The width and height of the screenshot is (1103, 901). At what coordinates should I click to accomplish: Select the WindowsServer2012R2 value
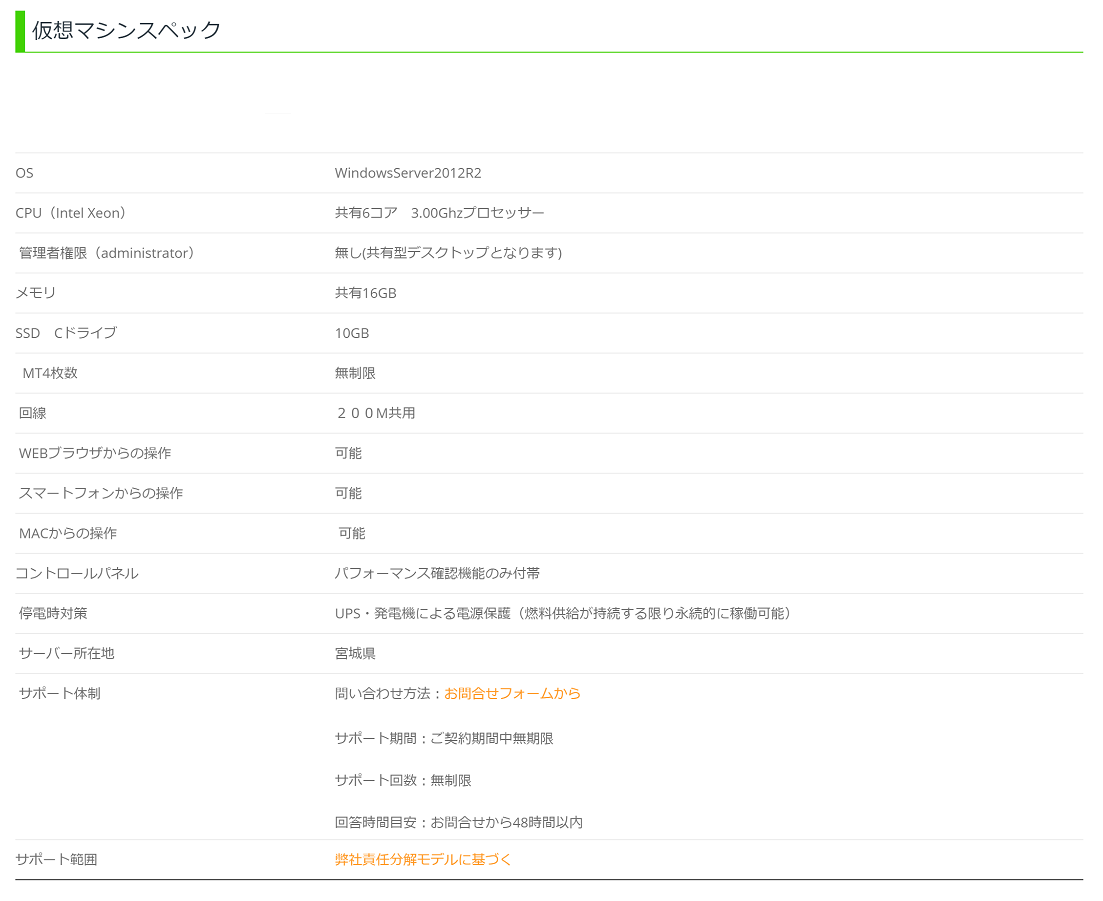click(x=408, y=173)
